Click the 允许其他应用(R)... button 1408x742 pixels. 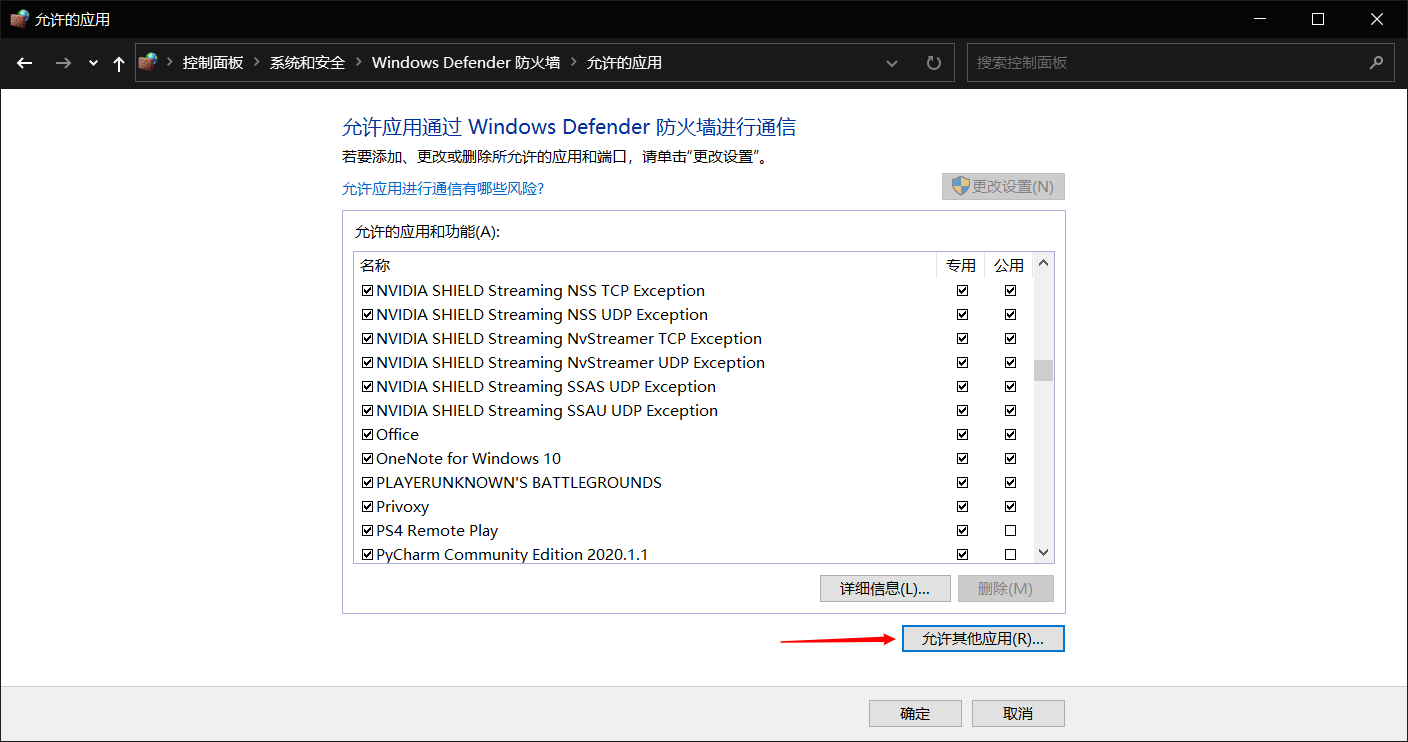click(982, 639)
